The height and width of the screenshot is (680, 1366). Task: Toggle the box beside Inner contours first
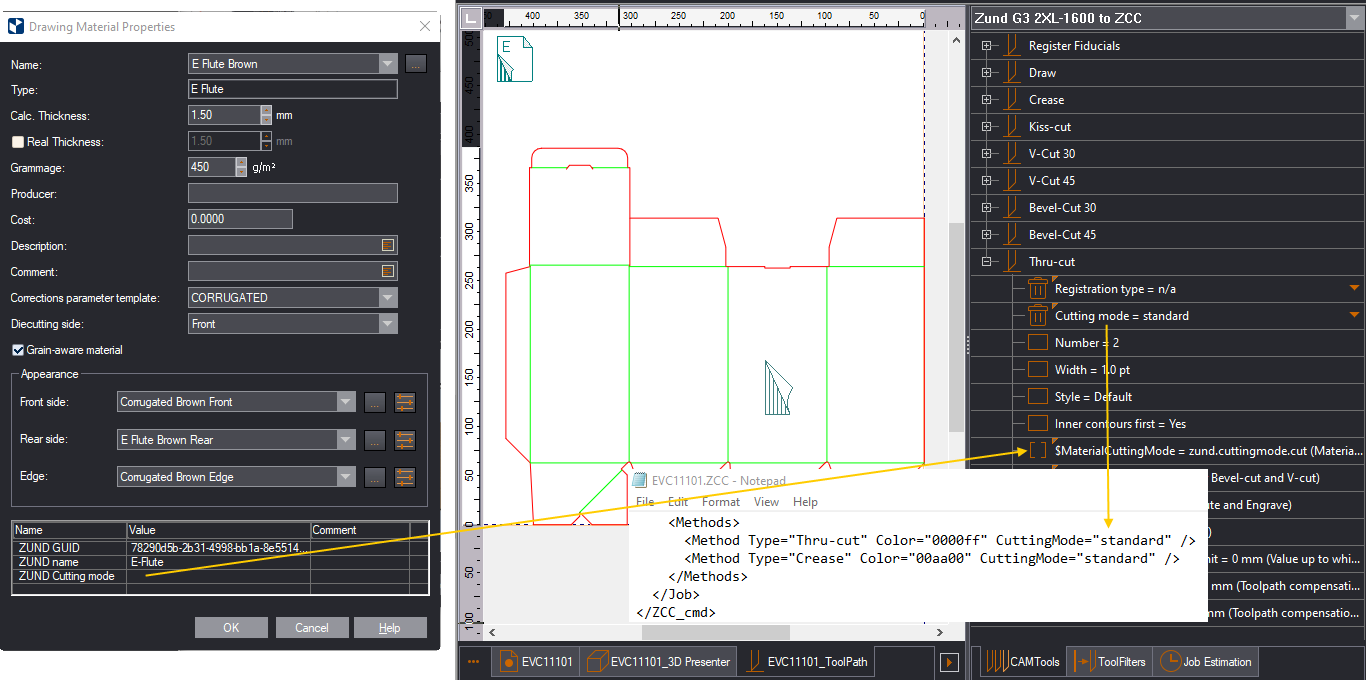pyautogui.click(x=1038, y=424)
